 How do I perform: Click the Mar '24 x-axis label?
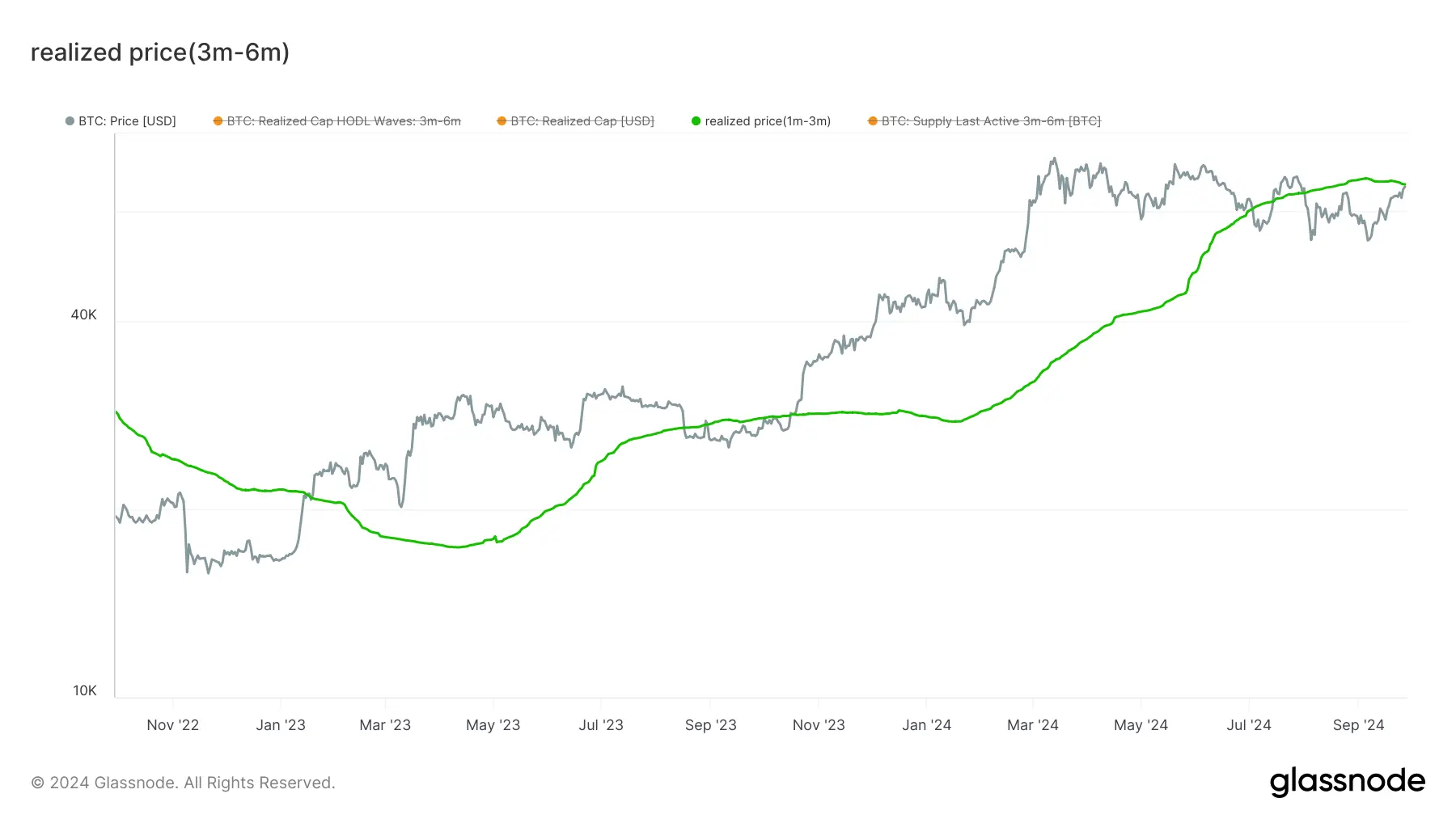click(1032, 725)
